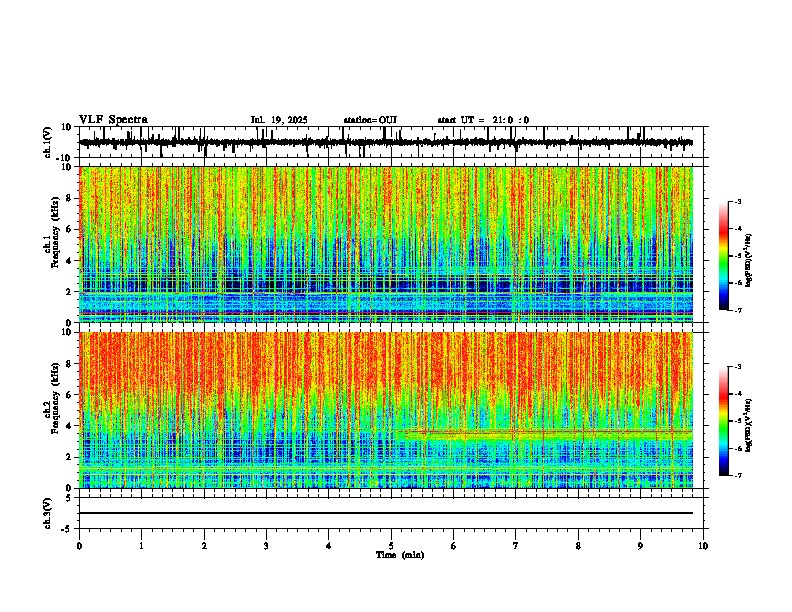Click the "7" tick on the time axis

[516, 546]
